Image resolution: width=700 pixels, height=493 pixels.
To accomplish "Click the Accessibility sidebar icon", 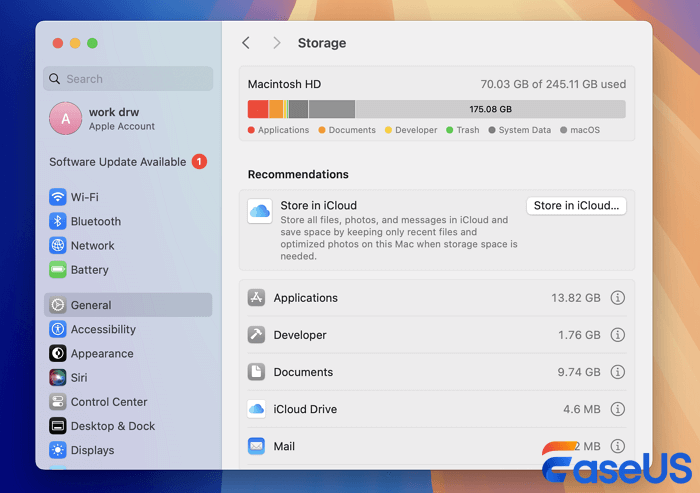I will coord(58,329).
